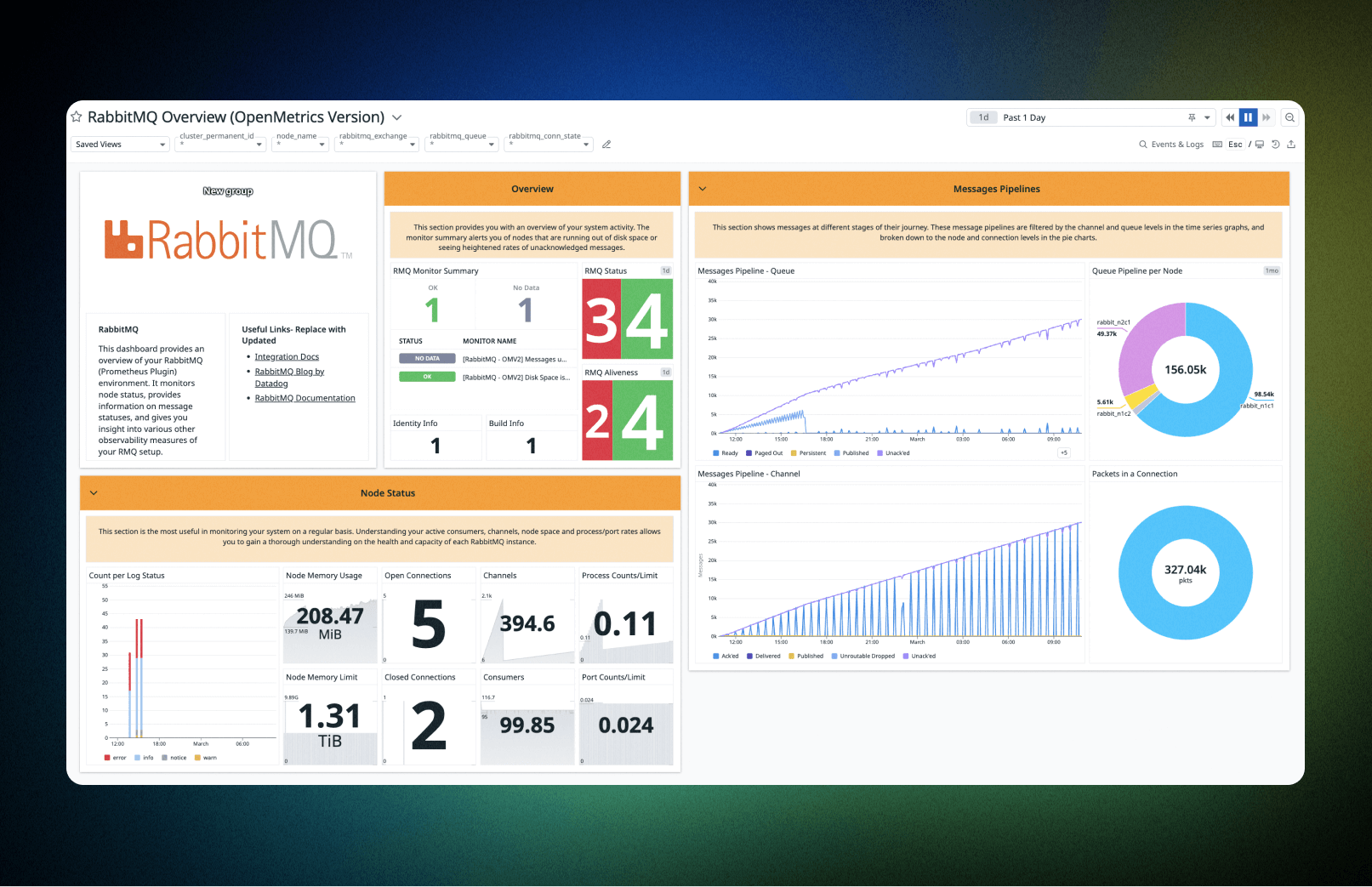Click the keyboard shortcuts icon
The width and height of the screenshot is (1372, 887).
pos(1217,145)
